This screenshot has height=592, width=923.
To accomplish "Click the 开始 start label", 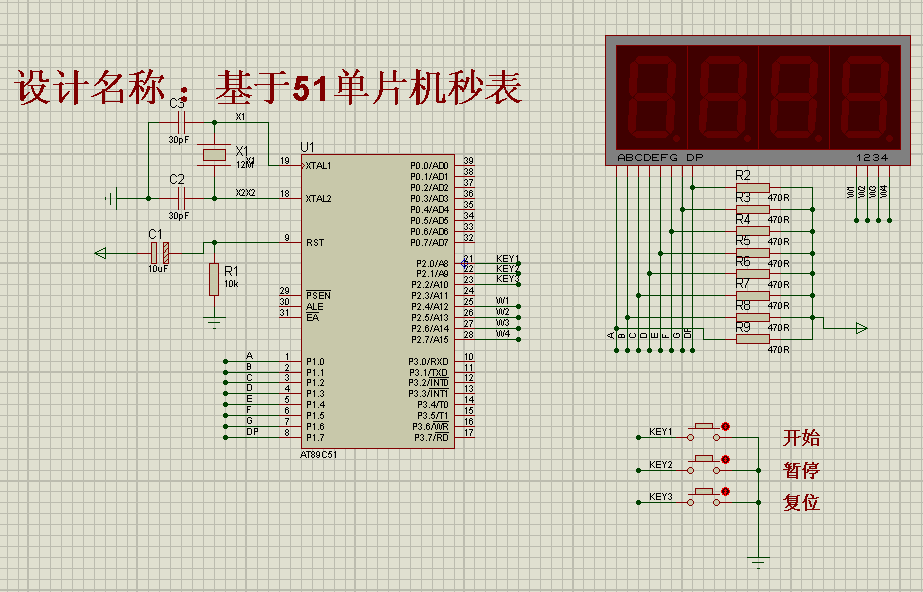I will coord(800,437).
